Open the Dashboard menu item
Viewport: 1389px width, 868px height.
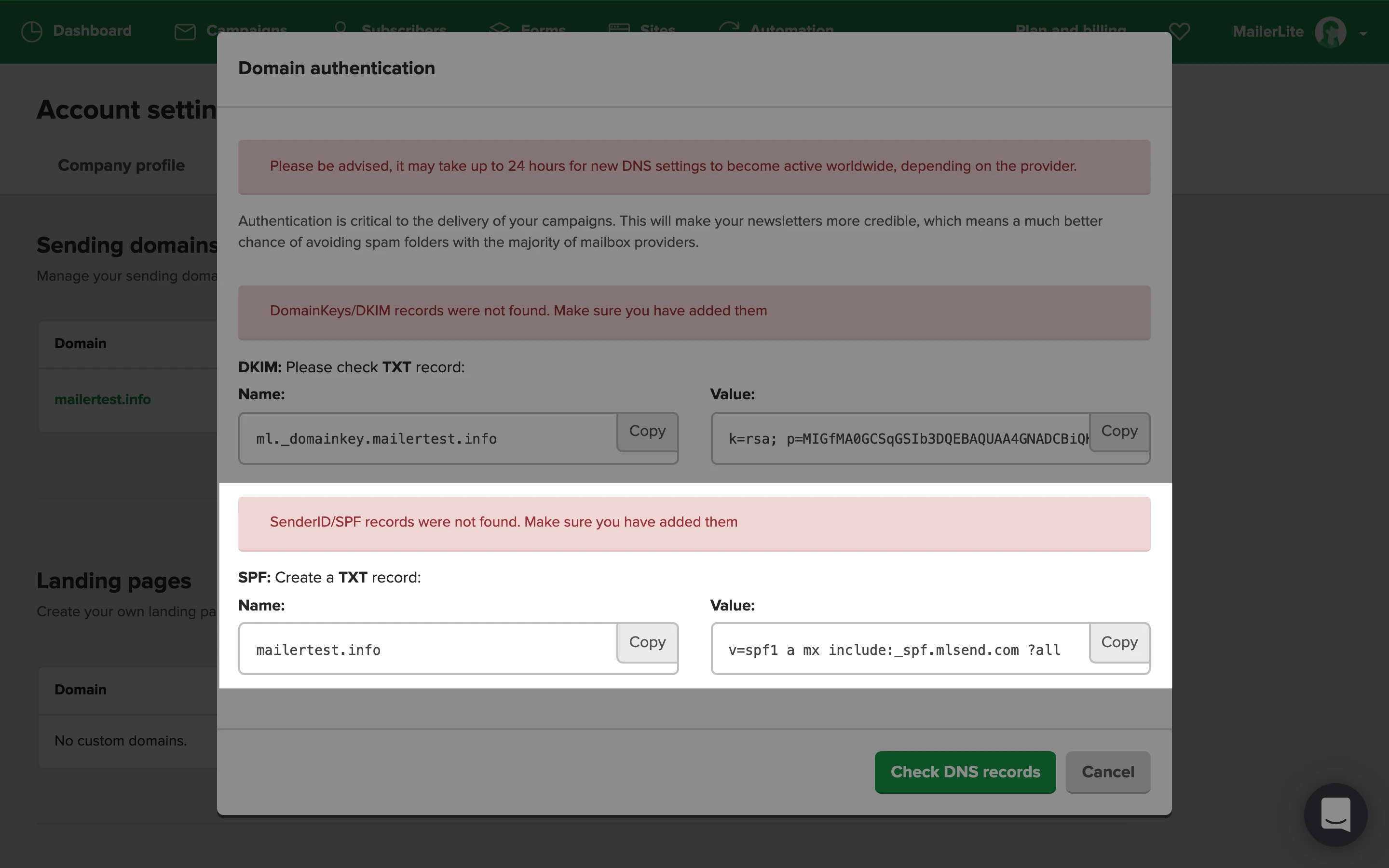click(x=92, y=30)
